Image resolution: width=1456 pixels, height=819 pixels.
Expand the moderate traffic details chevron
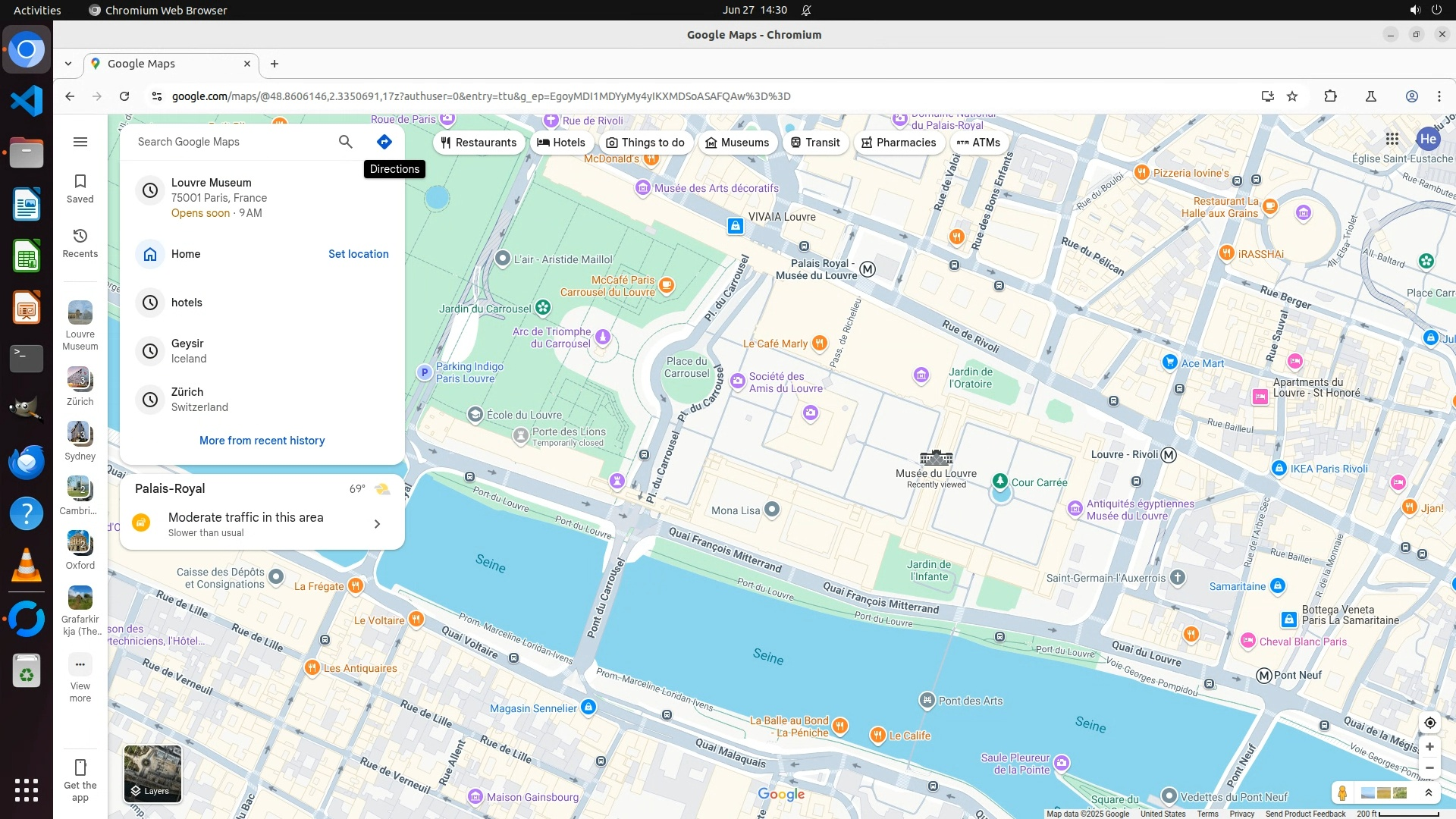point(377,524)
